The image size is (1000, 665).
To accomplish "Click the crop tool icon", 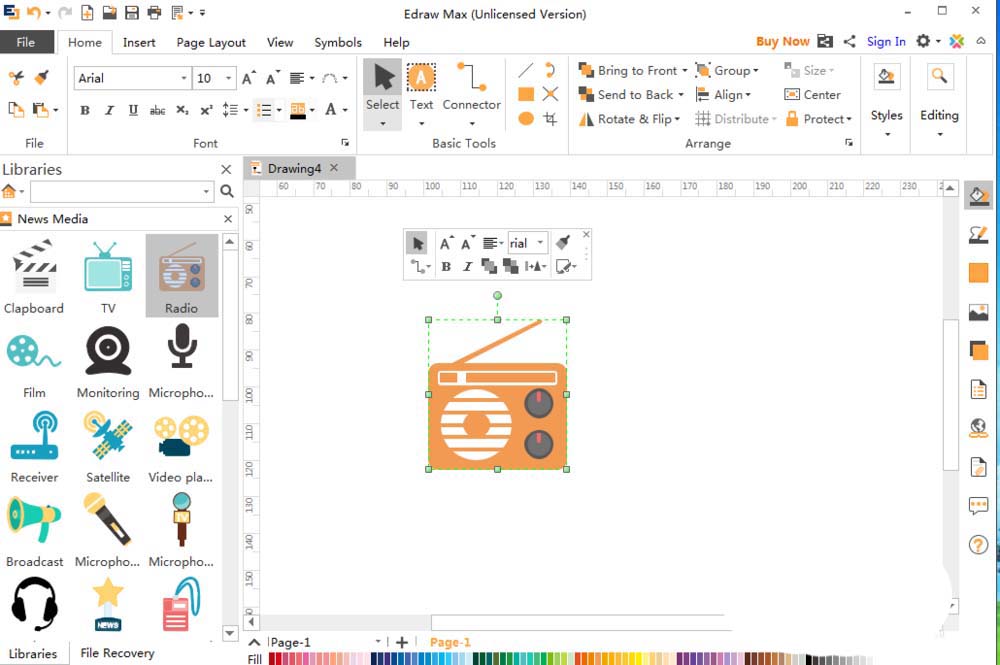I will click(x=550, y=119).
